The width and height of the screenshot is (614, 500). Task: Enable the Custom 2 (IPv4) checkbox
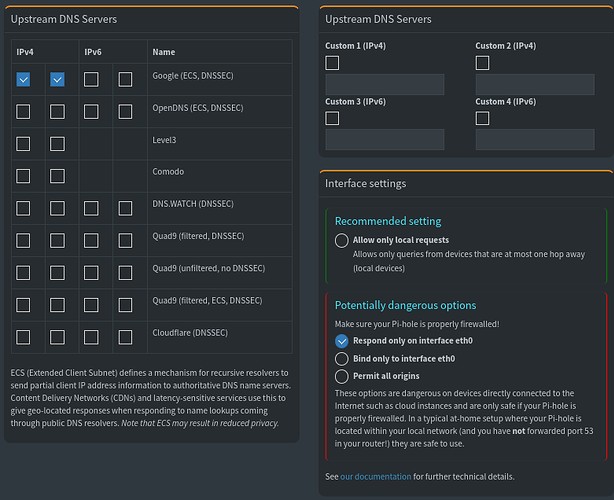(483, 63)
